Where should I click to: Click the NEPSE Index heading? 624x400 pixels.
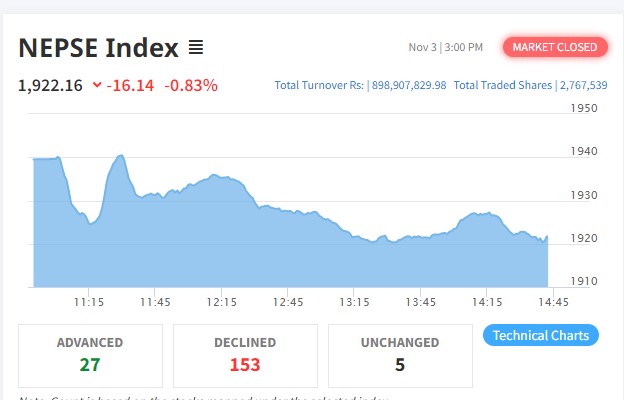[98, 47]
